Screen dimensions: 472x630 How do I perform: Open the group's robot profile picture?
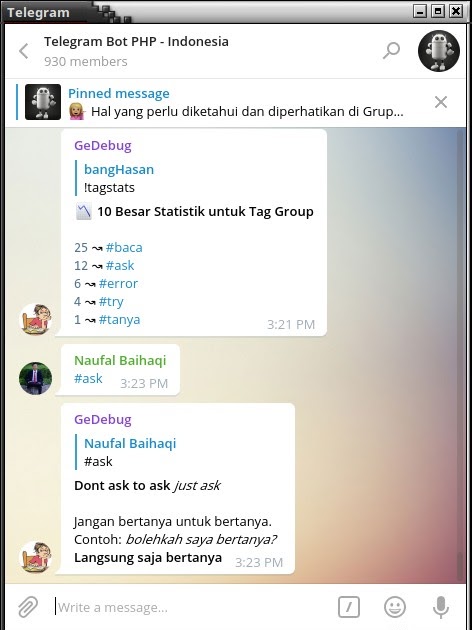tap(439, 51)
